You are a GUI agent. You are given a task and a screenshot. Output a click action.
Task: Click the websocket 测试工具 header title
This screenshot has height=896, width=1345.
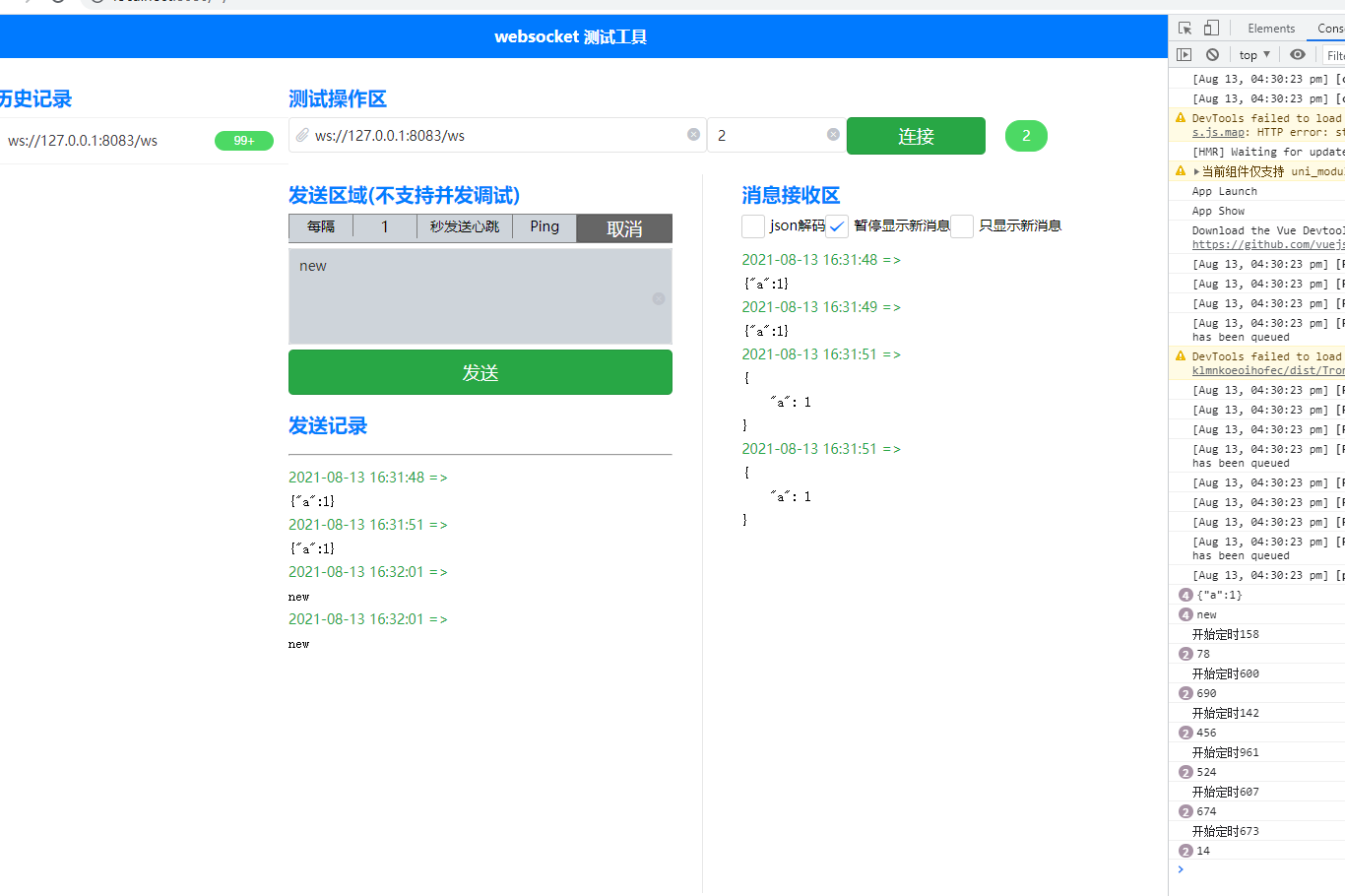[571, 36]
